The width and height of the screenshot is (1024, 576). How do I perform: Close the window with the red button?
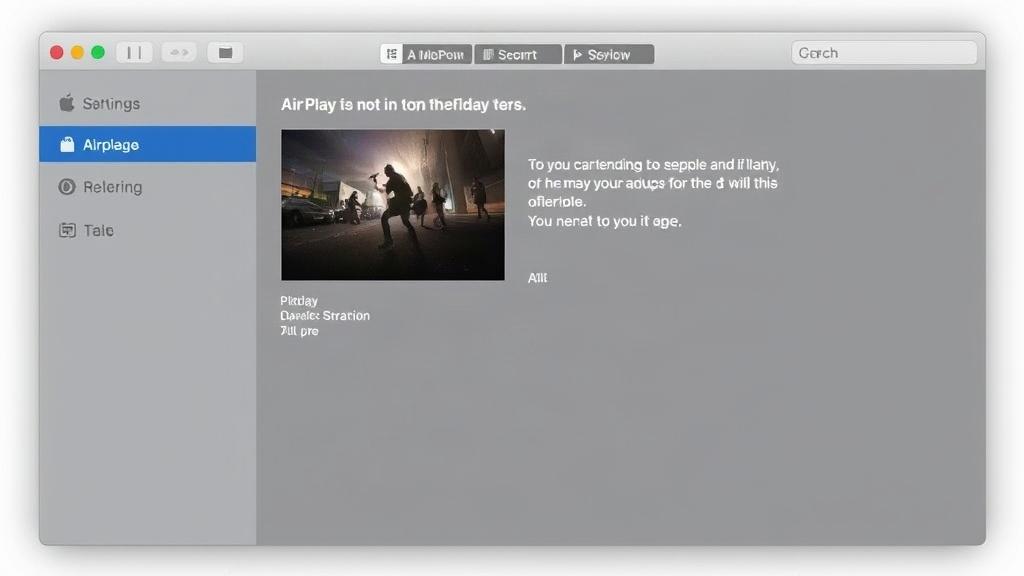pos(57,52)
